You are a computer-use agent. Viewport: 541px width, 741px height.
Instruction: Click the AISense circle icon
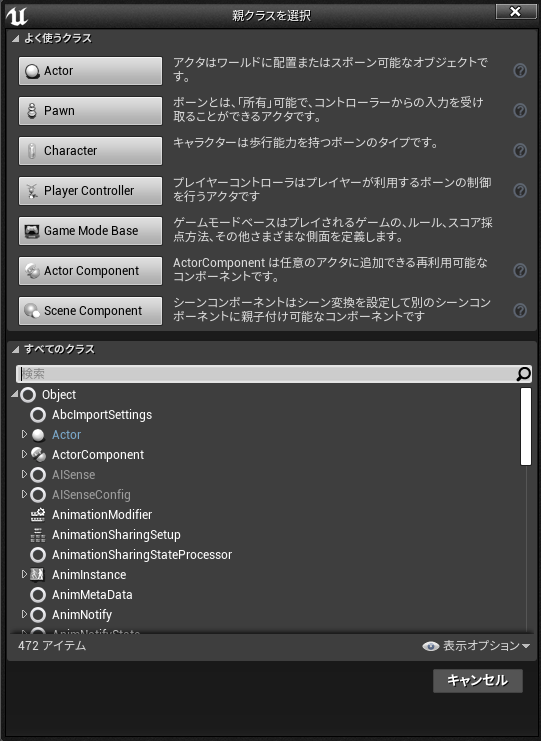pos(38,474)
